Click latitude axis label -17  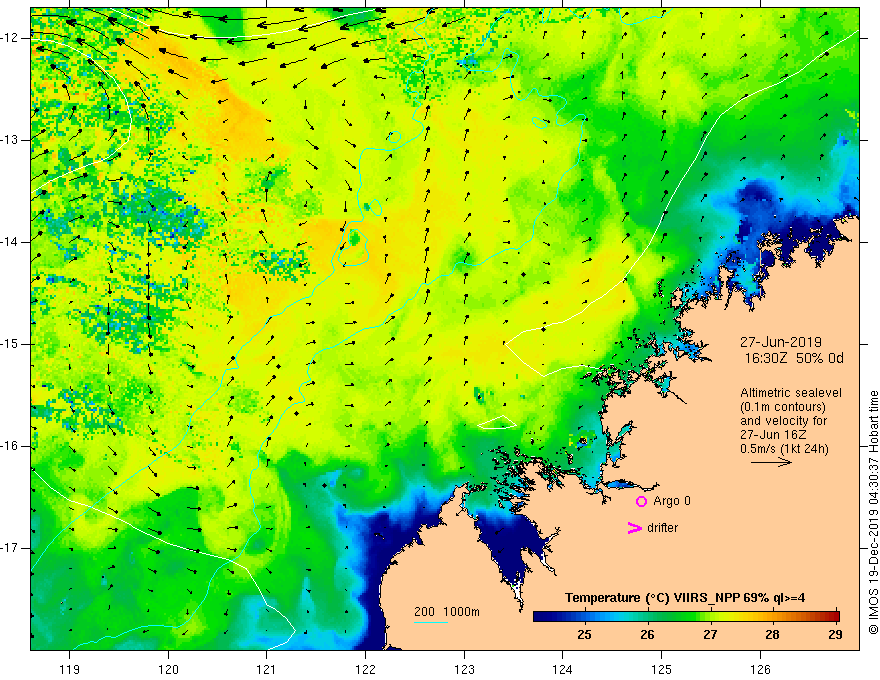[10, 548]
